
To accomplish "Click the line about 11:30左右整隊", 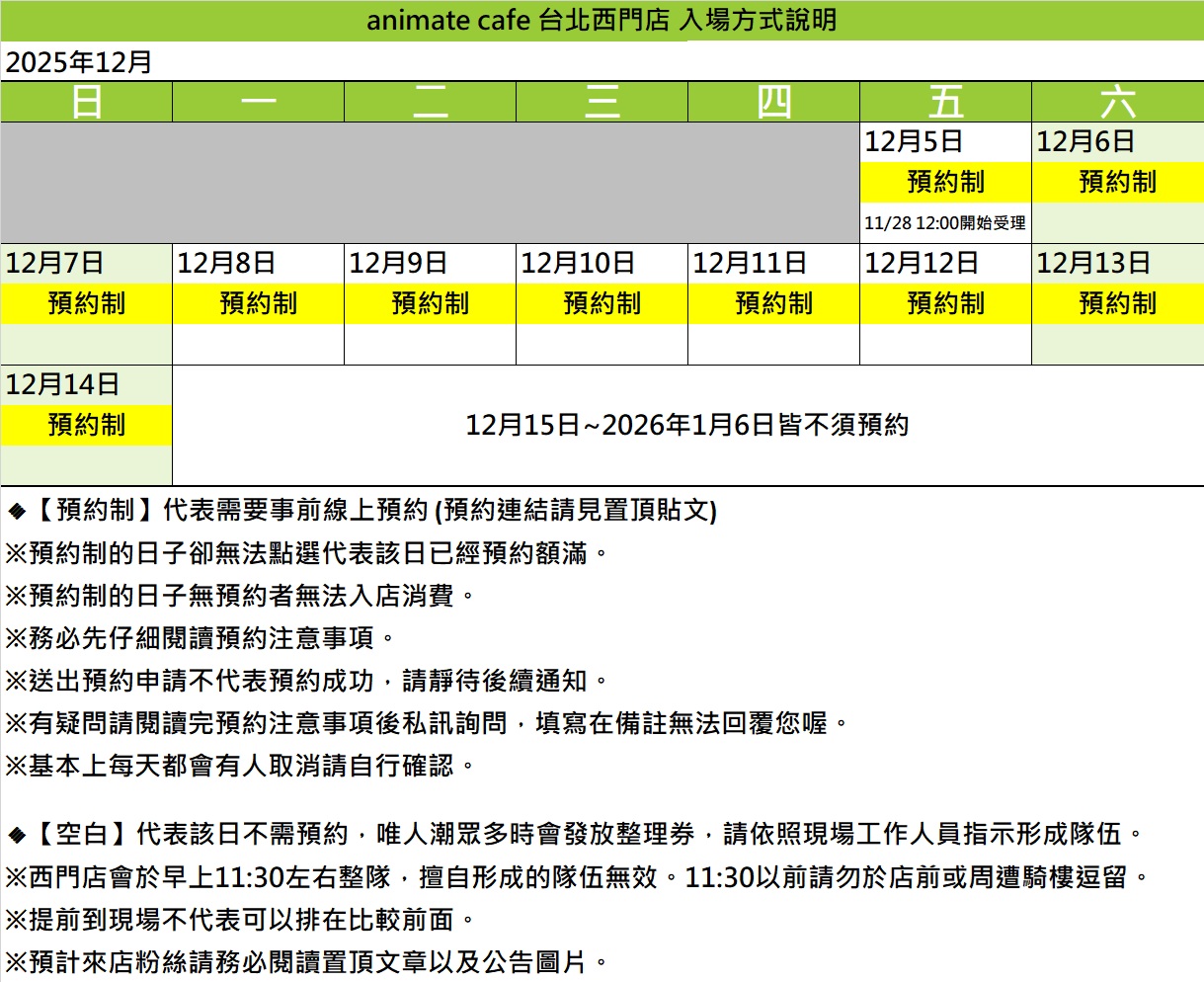I will (x=579, y=876).
